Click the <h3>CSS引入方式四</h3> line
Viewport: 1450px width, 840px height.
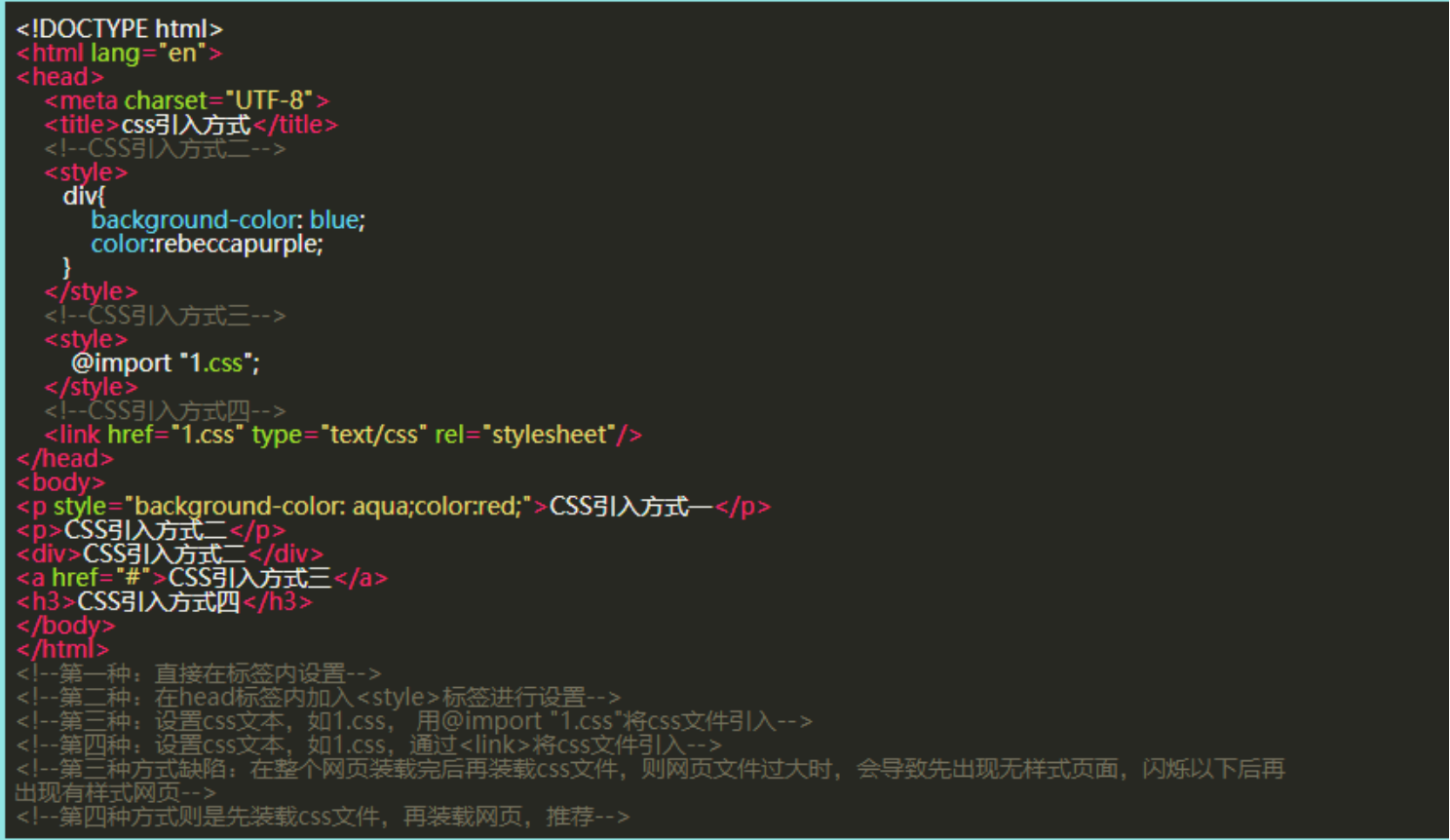click(165, 601)
